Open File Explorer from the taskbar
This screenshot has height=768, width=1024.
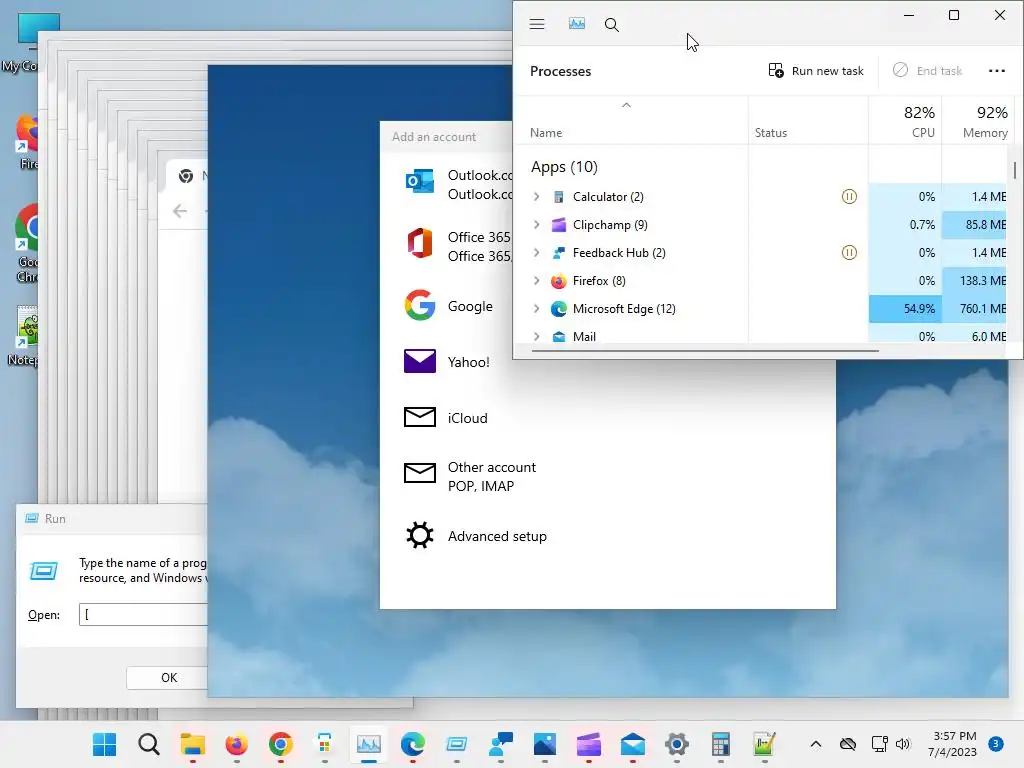click(x=193, y=744)
